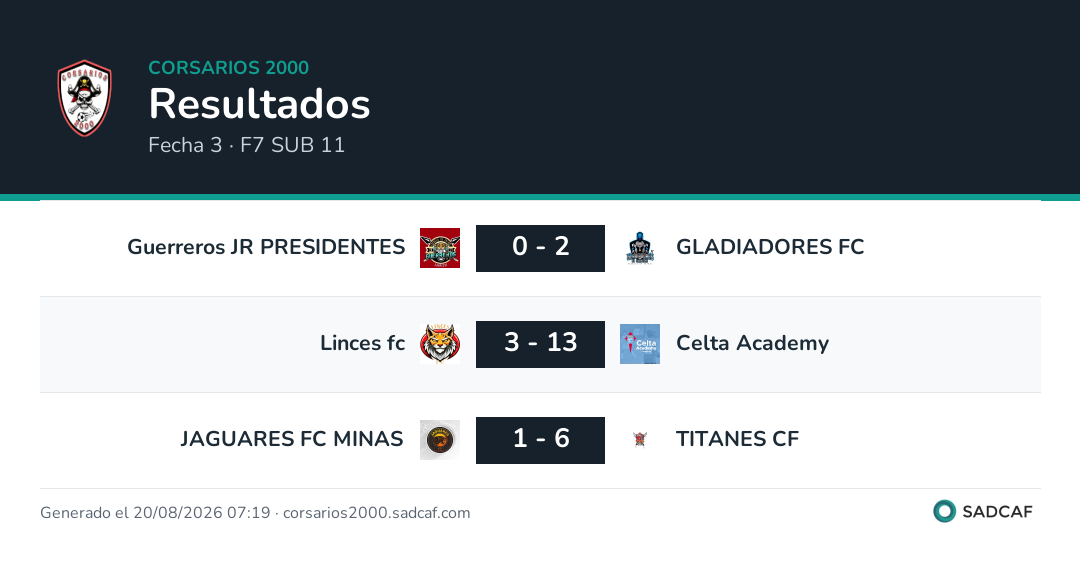Screen dimensions: 1080x564
Task: Click the SADCAF teal ring icon
Action: 944,511
